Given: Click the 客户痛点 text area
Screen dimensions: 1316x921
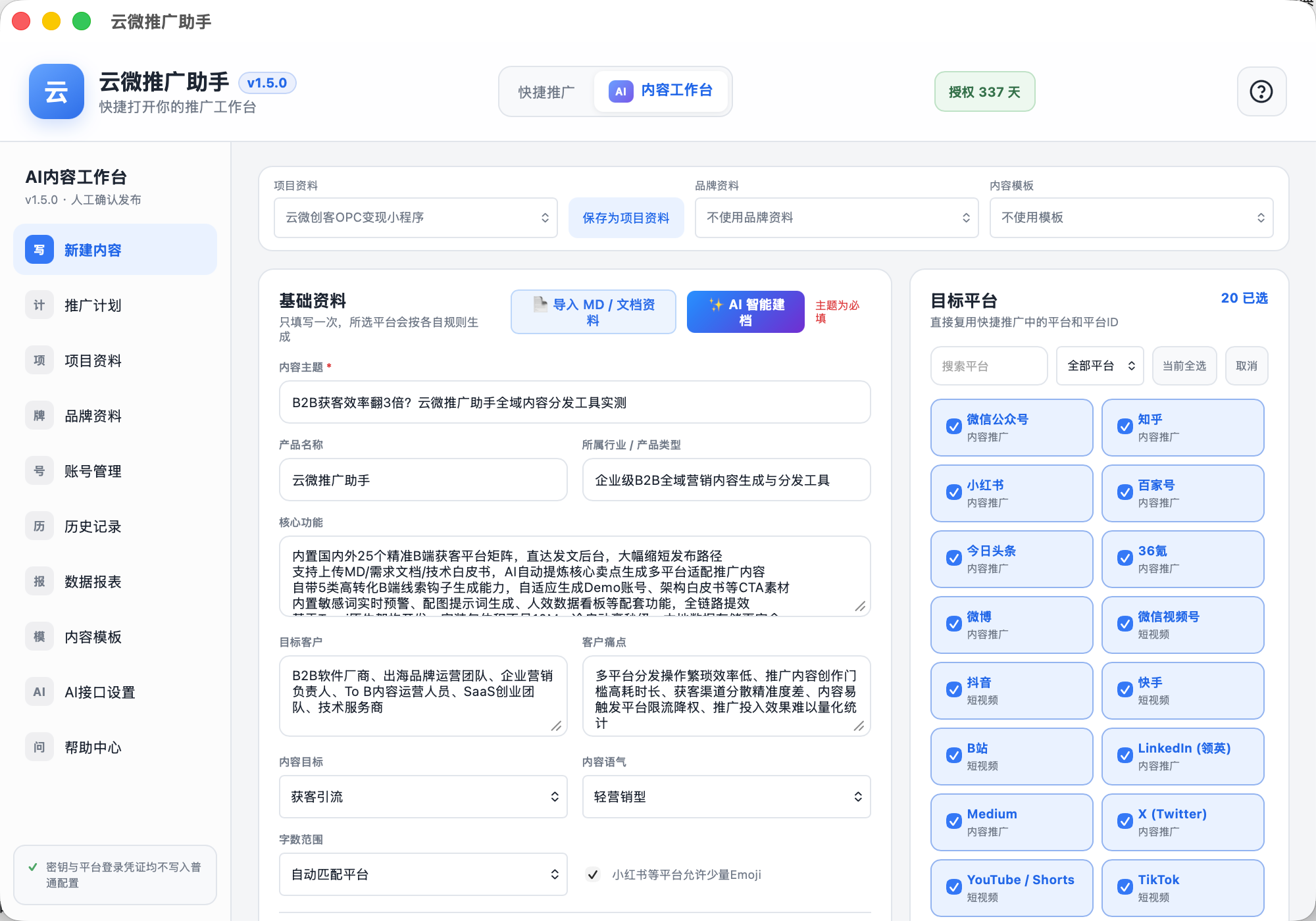Looking at the screenshot, I should coord(726,696).
